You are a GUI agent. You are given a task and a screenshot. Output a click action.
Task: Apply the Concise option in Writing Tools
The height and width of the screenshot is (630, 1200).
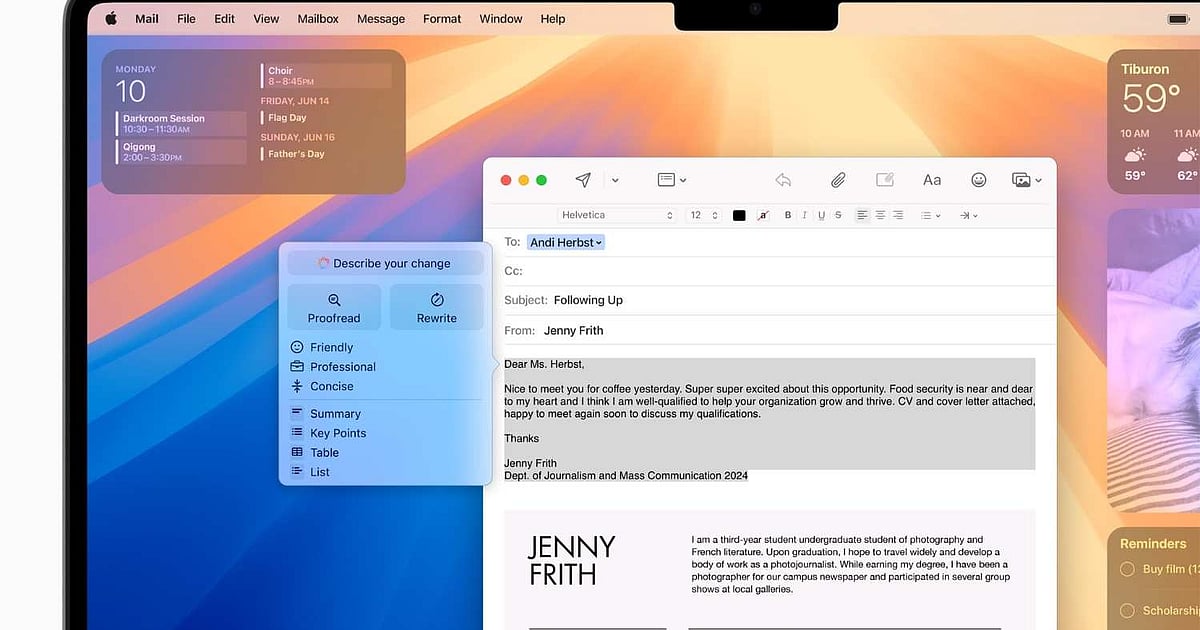[x=321, y=386]
